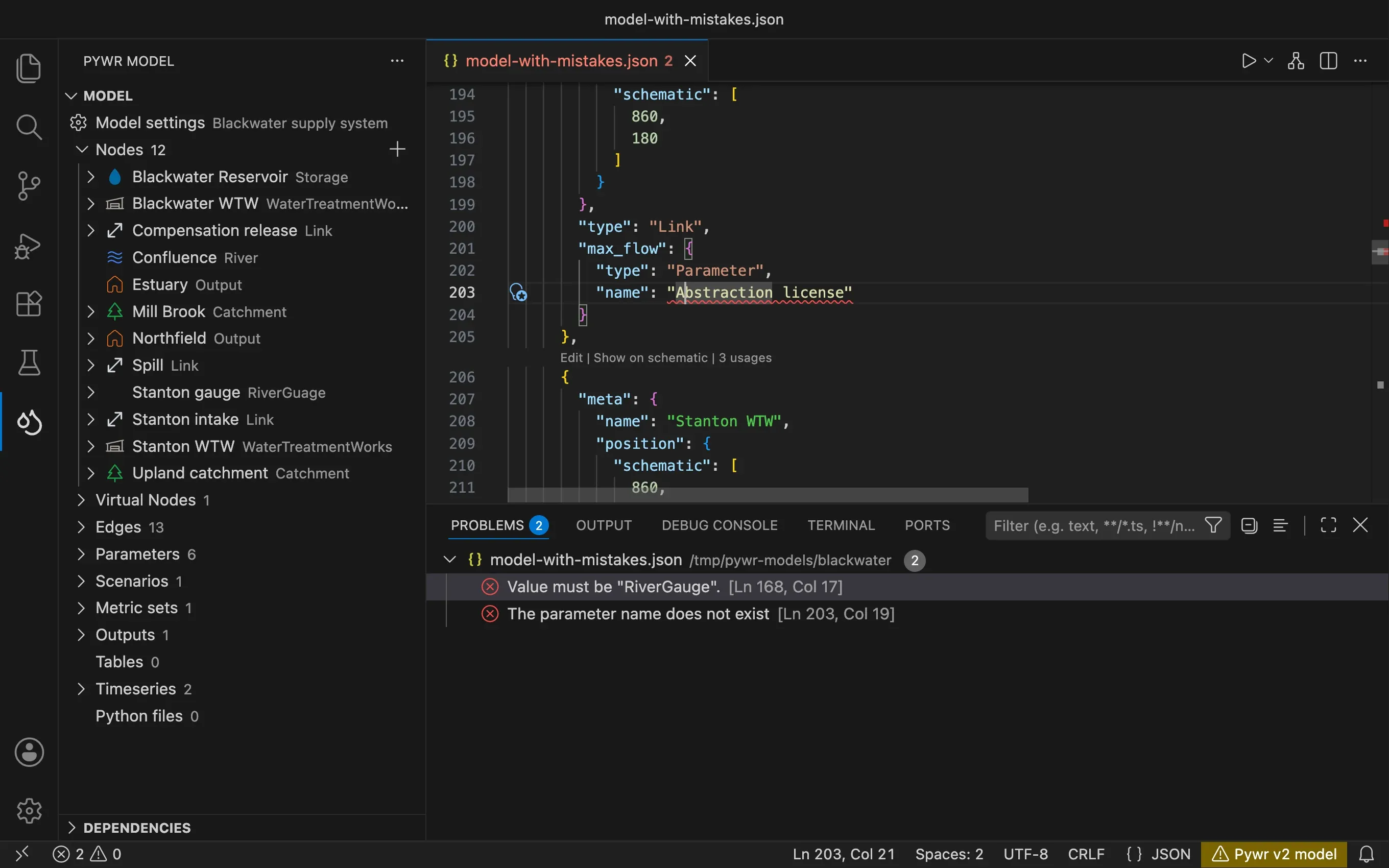Expand the Parameters group
The height and width of the screenshot is (868, 1389).
point(81,554)
